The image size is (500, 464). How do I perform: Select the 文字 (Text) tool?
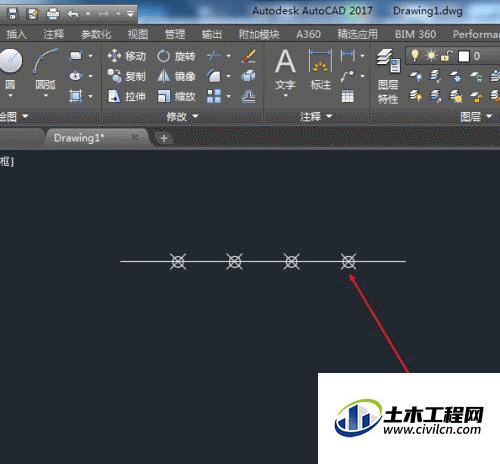coord(285,70)
